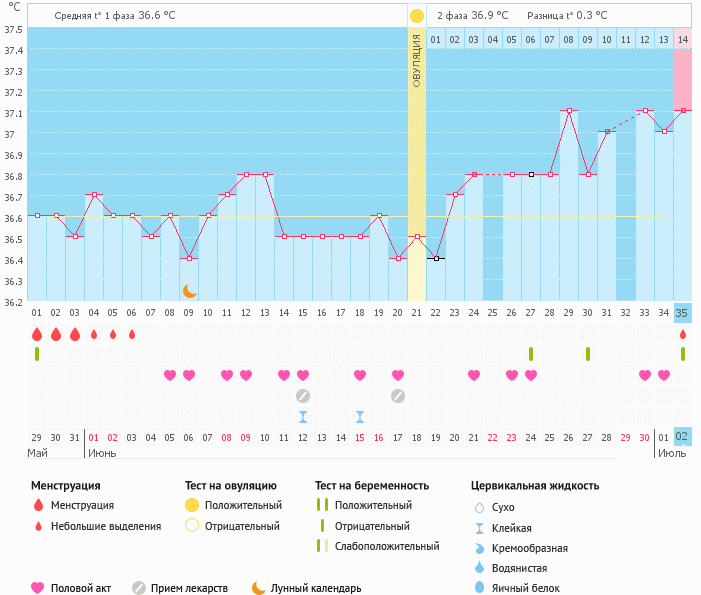Viewport: 701px width, 595px height.
Task: Click the Положительный ovulation test legend circle
Action: 192,506
